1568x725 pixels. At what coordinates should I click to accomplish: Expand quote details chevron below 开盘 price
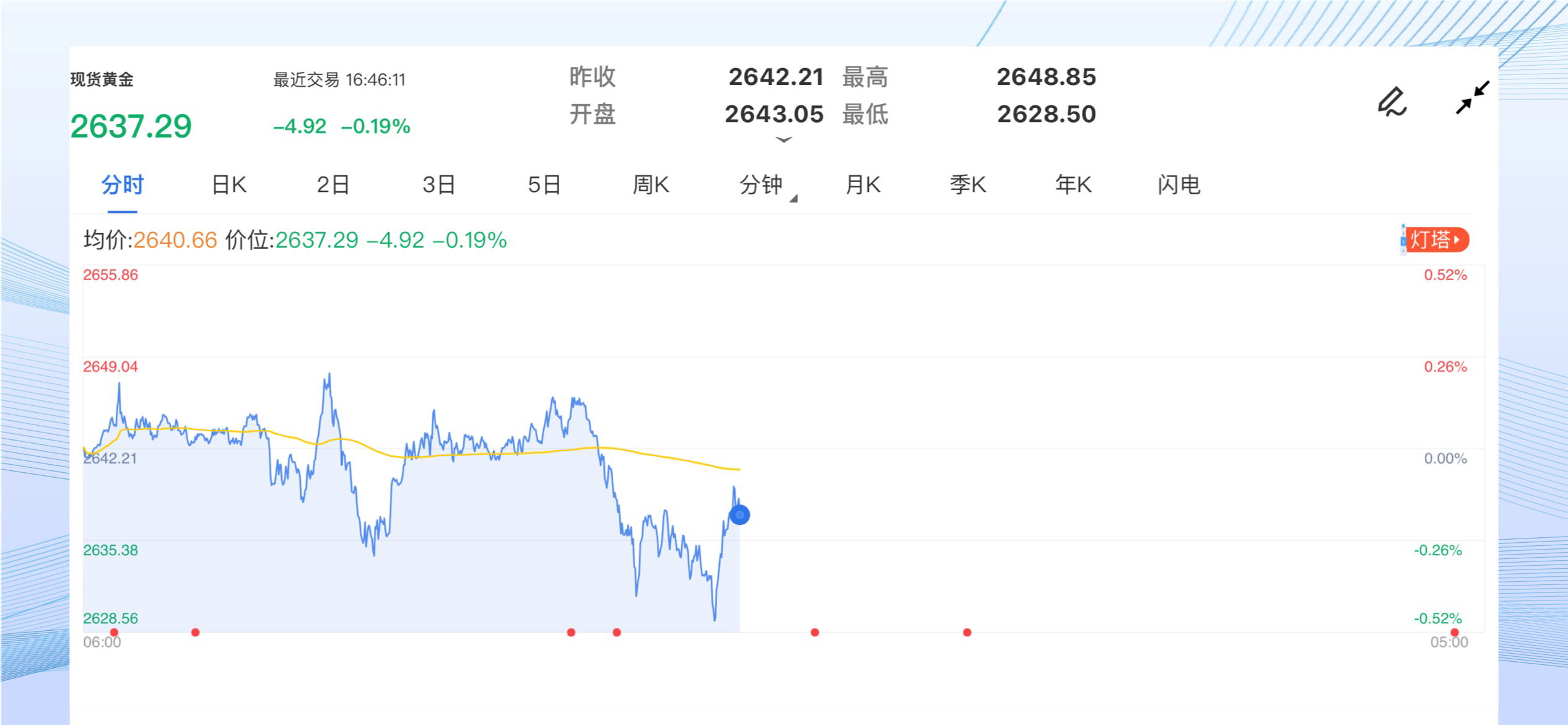[x=783, y=140]
